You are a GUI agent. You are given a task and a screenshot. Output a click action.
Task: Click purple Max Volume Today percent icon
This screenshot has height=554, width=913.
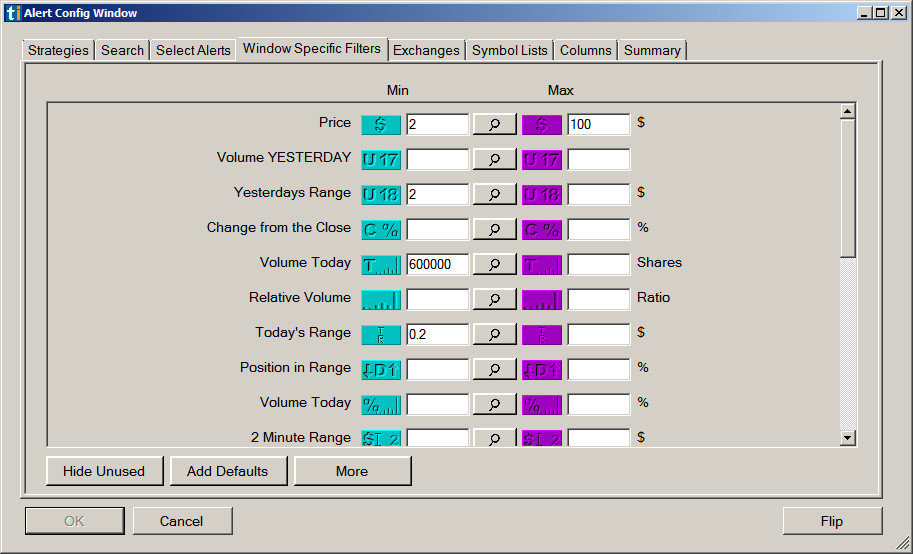pyautogui.click(x=542, y=404)
